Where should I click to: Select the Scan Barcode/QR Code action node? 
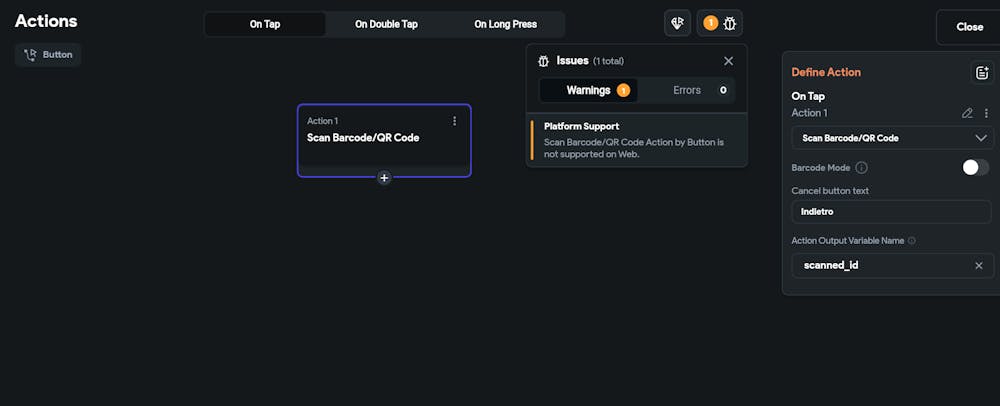pyautogui.click(x=384, y=140)
